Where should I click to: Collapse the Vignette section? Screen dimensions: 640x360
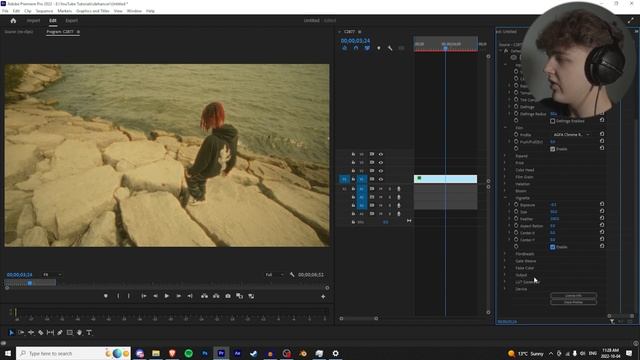click(x=505, y=198)
